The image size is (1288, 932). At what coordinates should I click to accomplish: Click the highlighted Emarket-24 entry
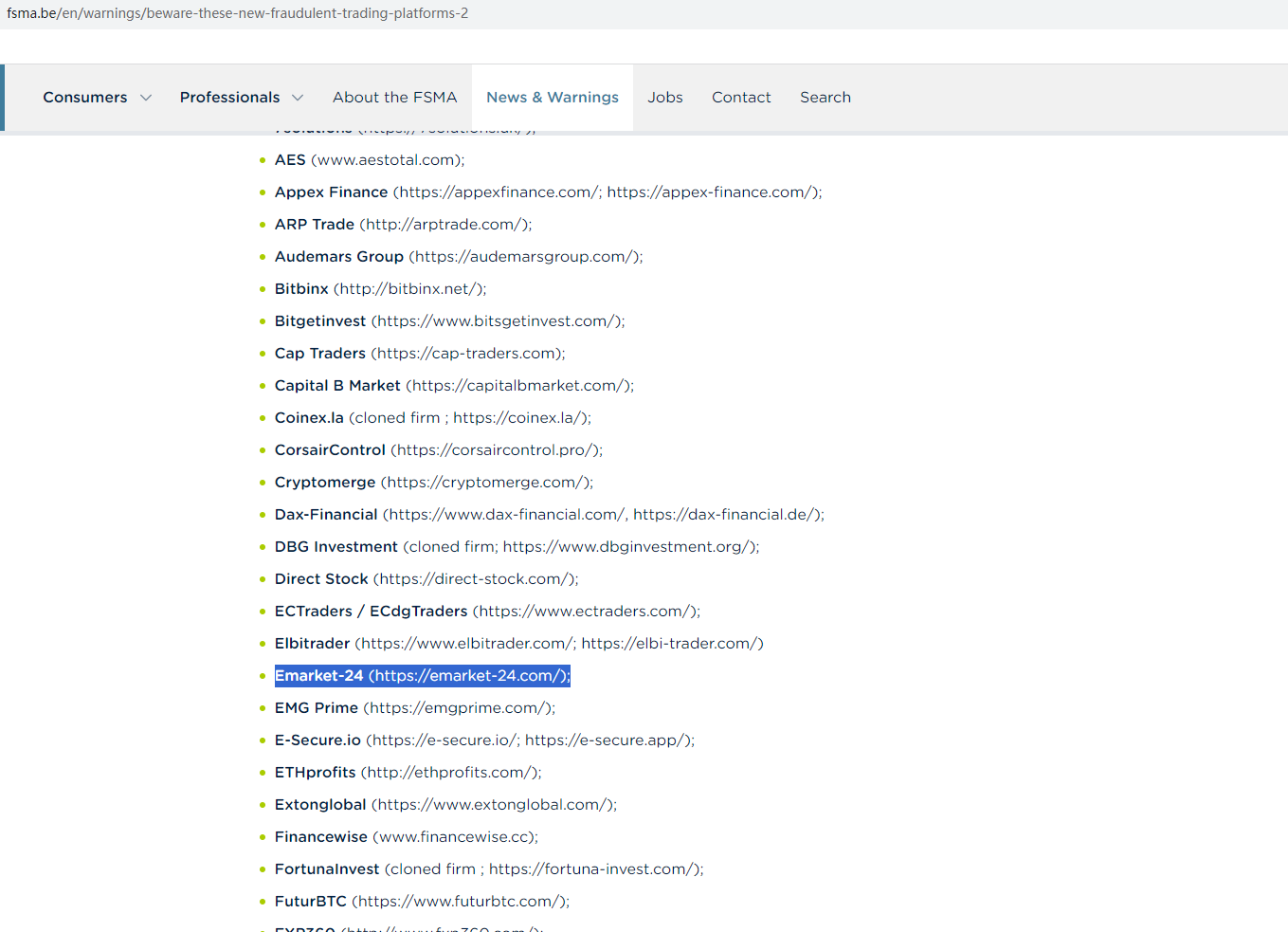[422, 676]
